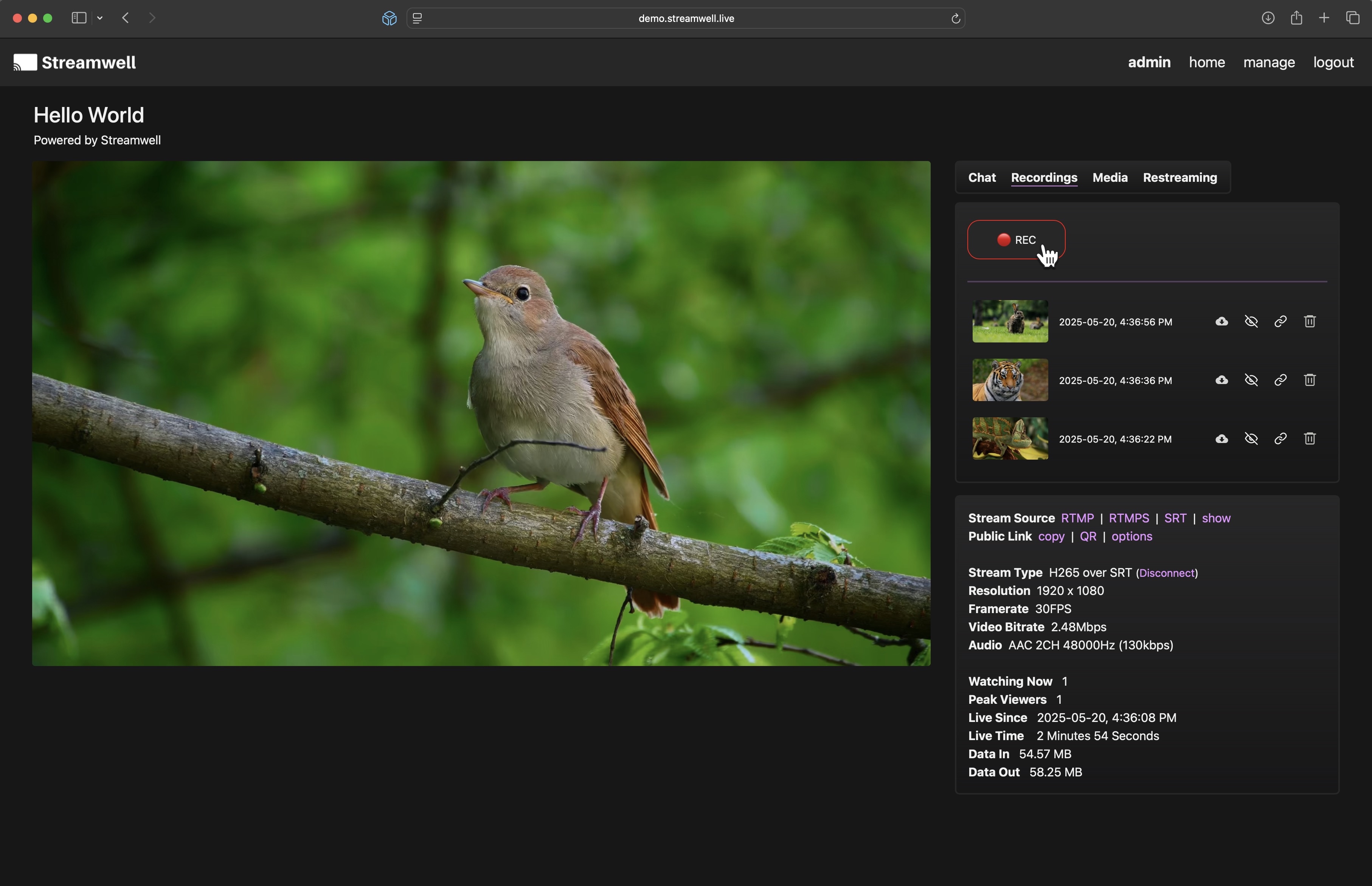
Task: Show the hidden stream source key
Action: pyautogui.click(x=1215, y=518)
